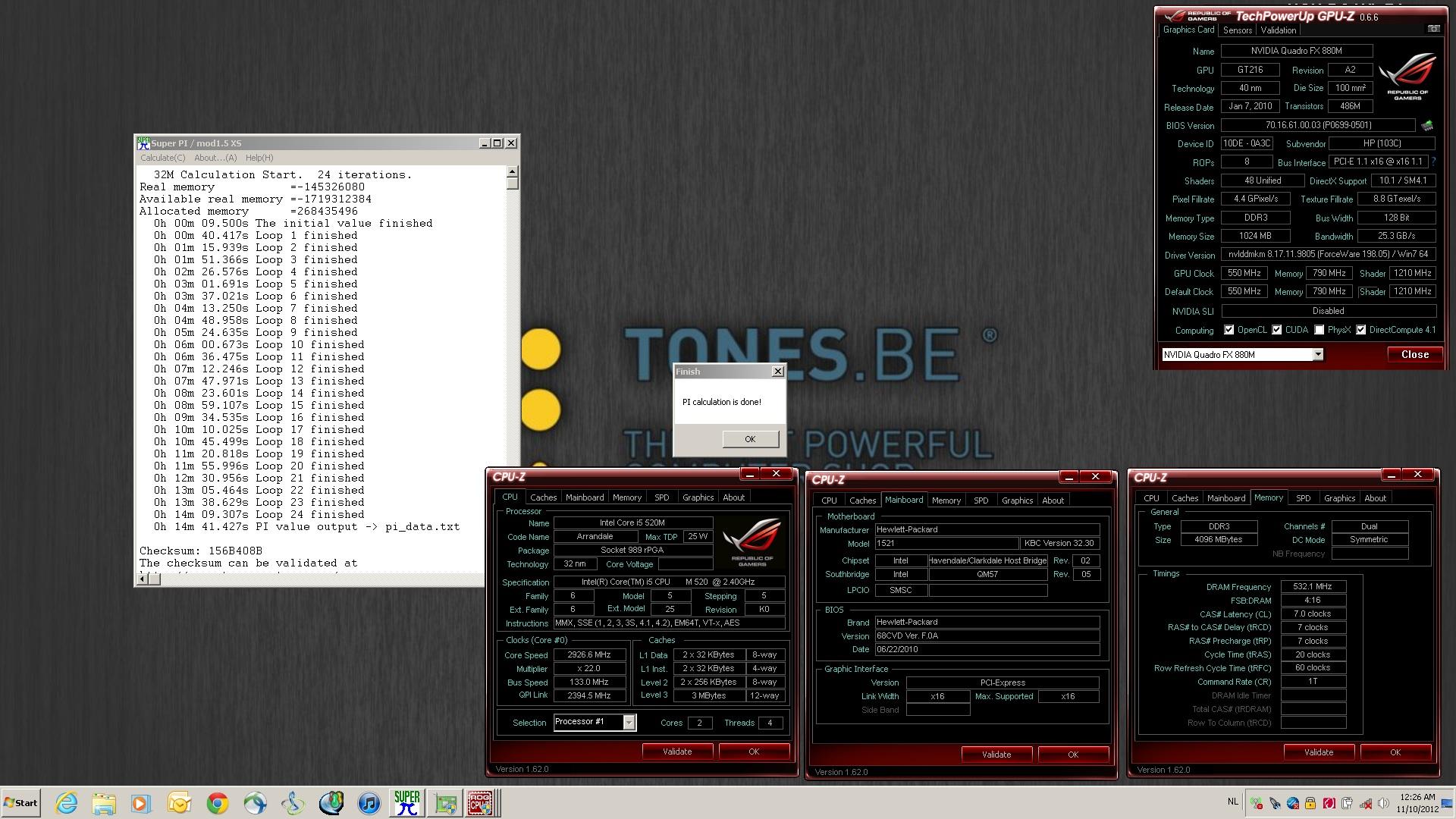Click the DRAM Frequency value 532.1 MHz
The width and height of the screenshot is (1456, 819).
1313,586
